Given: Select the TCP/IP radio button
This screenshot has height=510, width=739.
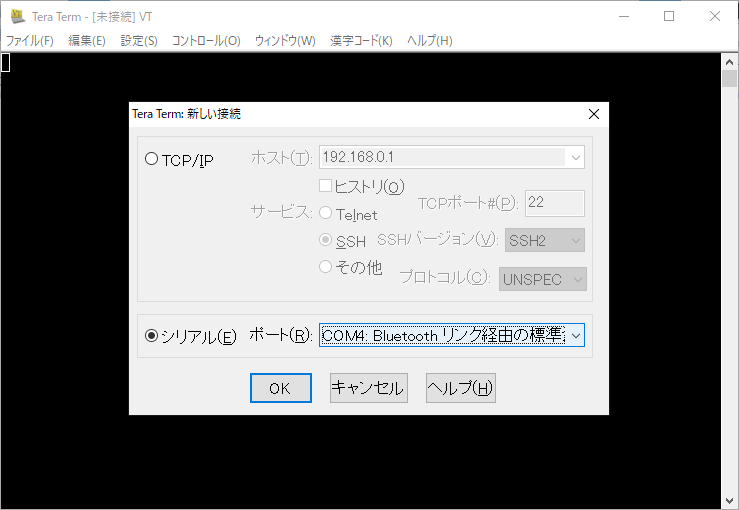Looking at the screenshot, I should (151, 159).
